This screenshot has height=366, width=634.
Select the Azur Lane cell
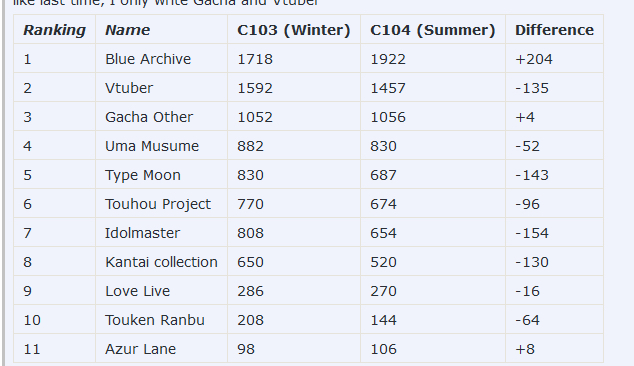click(161, 349)
